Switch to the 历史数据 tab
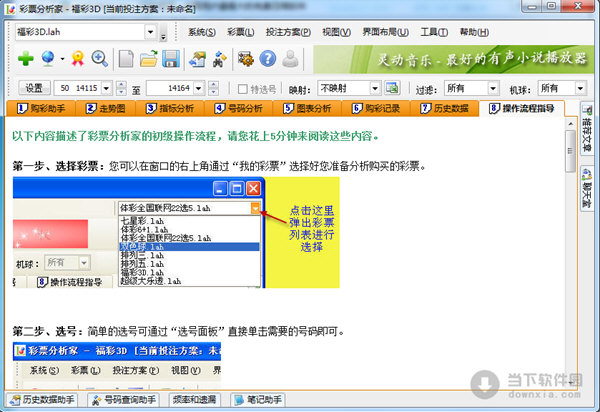Viewport: 600px width, 412px height. [445, 109]
